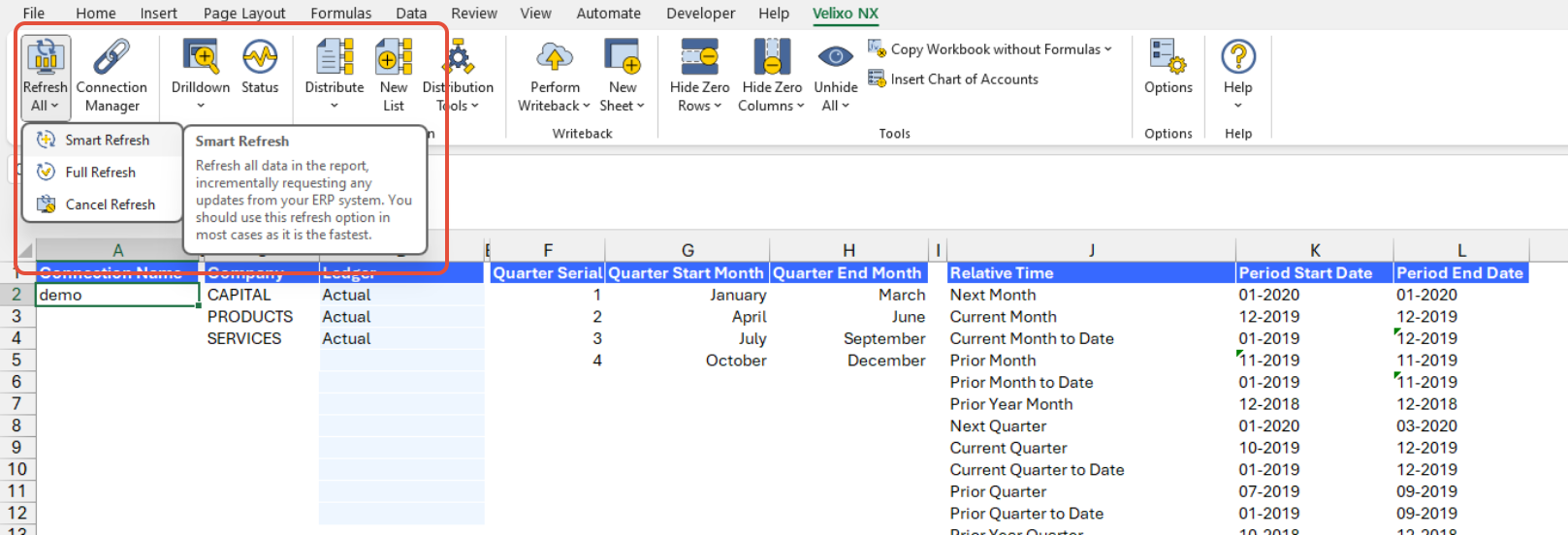The image size is (1568, 535).
Task: Open the Status tool
Action: (x=260, y=68)
